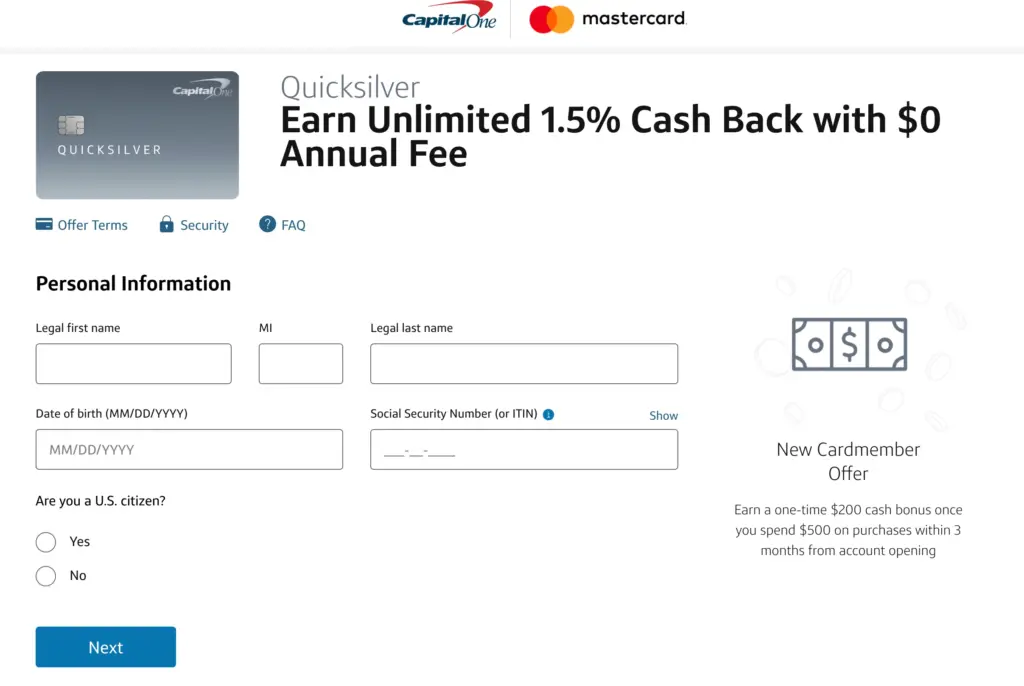Screen dimensions: 1024x686
Task: Open the Social Security Number info tooltip
Action: 549,413
